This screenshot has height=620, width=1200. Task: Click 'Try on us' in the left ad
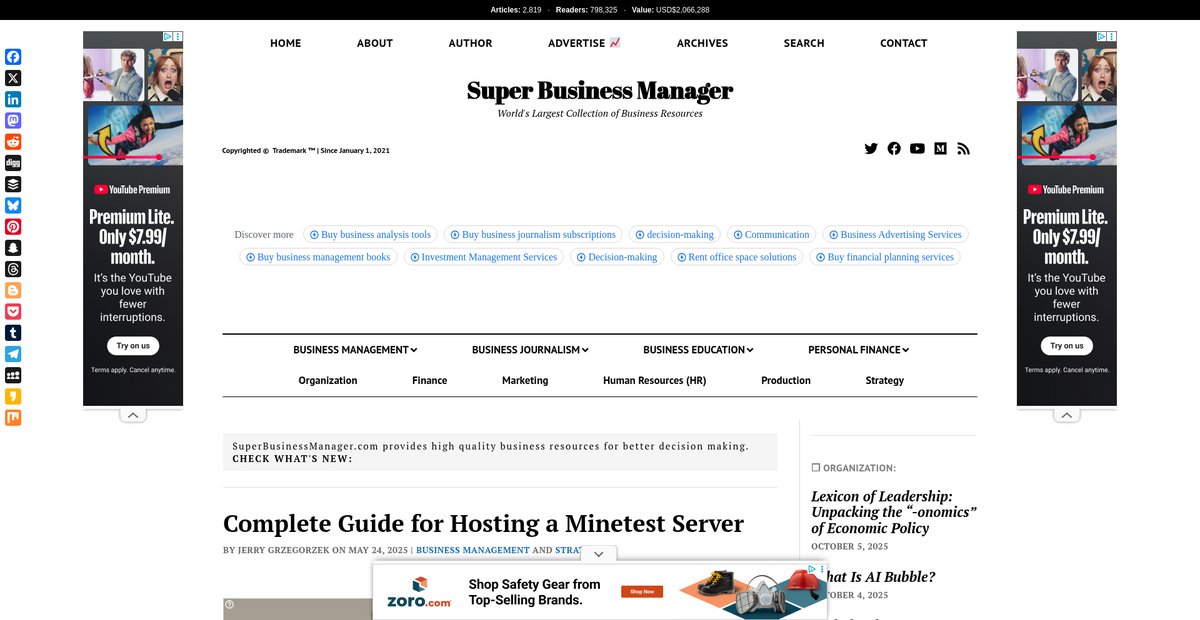click(133, 346)
